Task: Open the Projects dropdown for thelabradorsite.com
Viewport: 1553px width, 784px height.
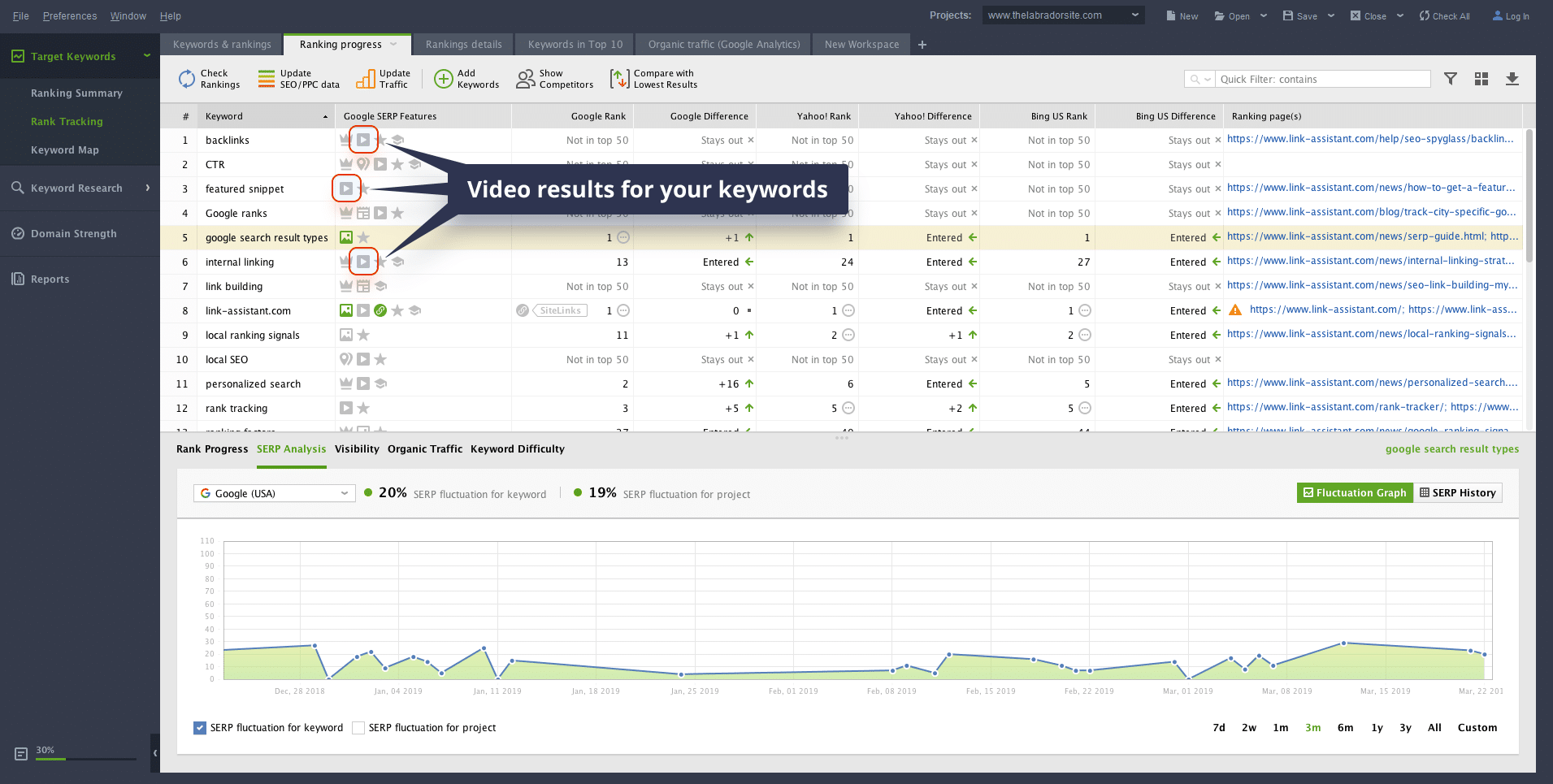Action: point(1134,14)
